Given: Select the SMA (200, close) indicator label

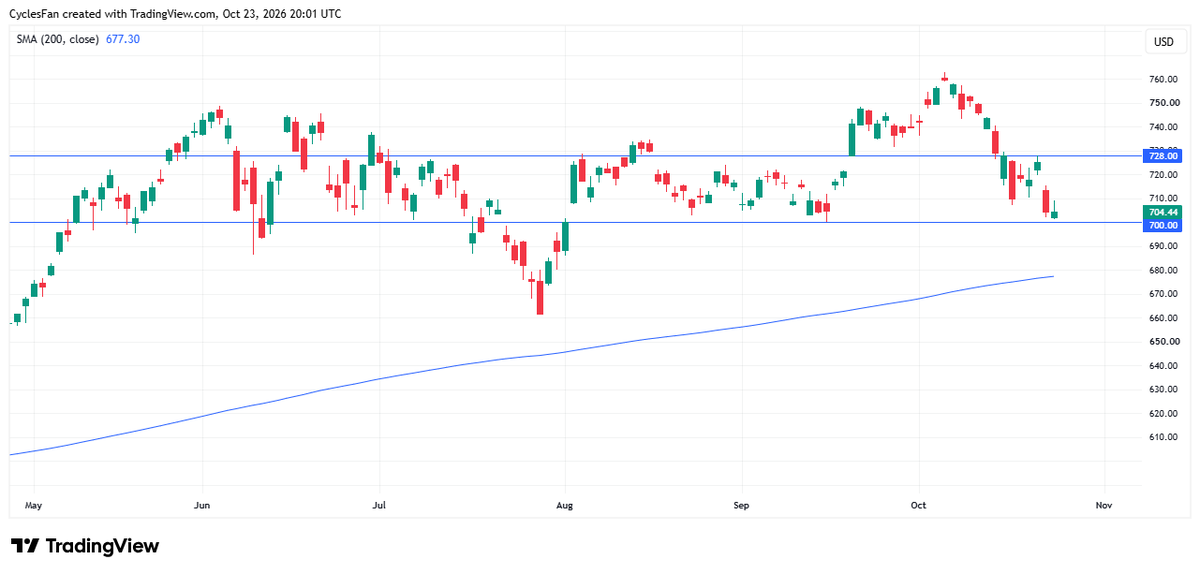Looking at the screenshot, I should point(55,39).
